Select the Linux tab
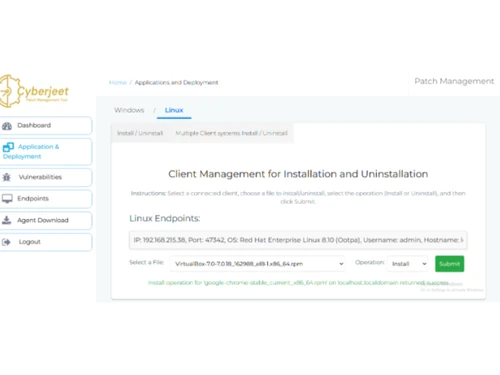The width and height of the screenshot is (500, 375). 174,110
